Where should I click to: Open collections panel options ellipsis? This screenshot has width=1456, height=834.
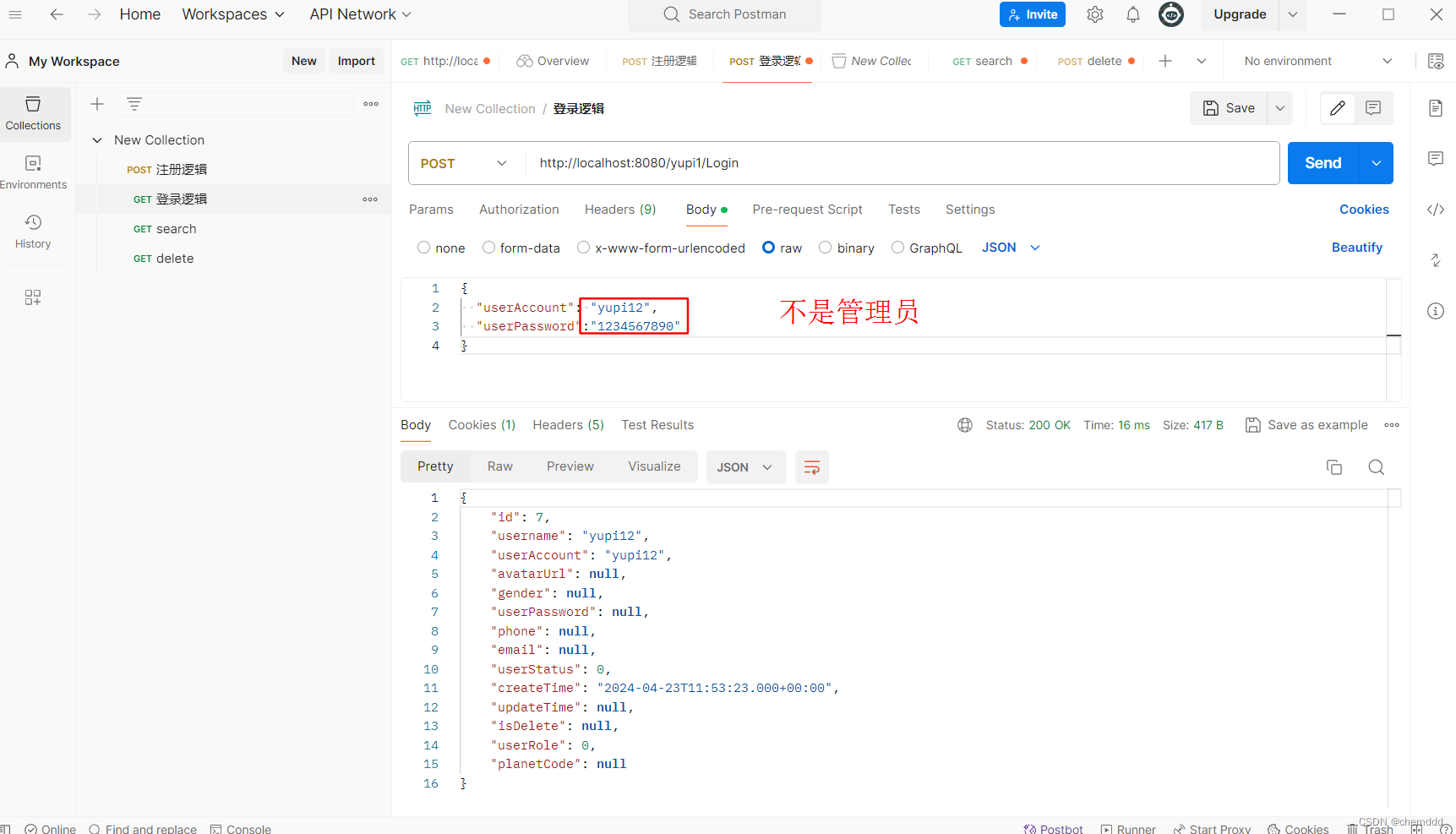pyautogui.click(x=371, y=104)
